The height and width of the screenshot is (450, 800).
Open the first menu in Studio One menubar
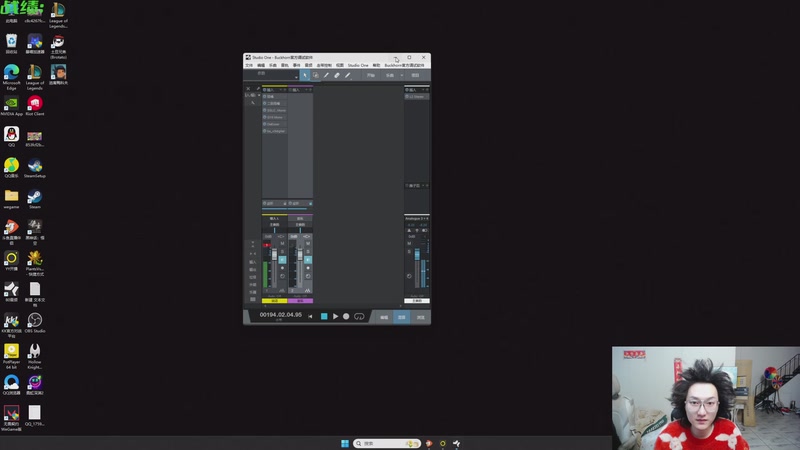coord(249,65)
